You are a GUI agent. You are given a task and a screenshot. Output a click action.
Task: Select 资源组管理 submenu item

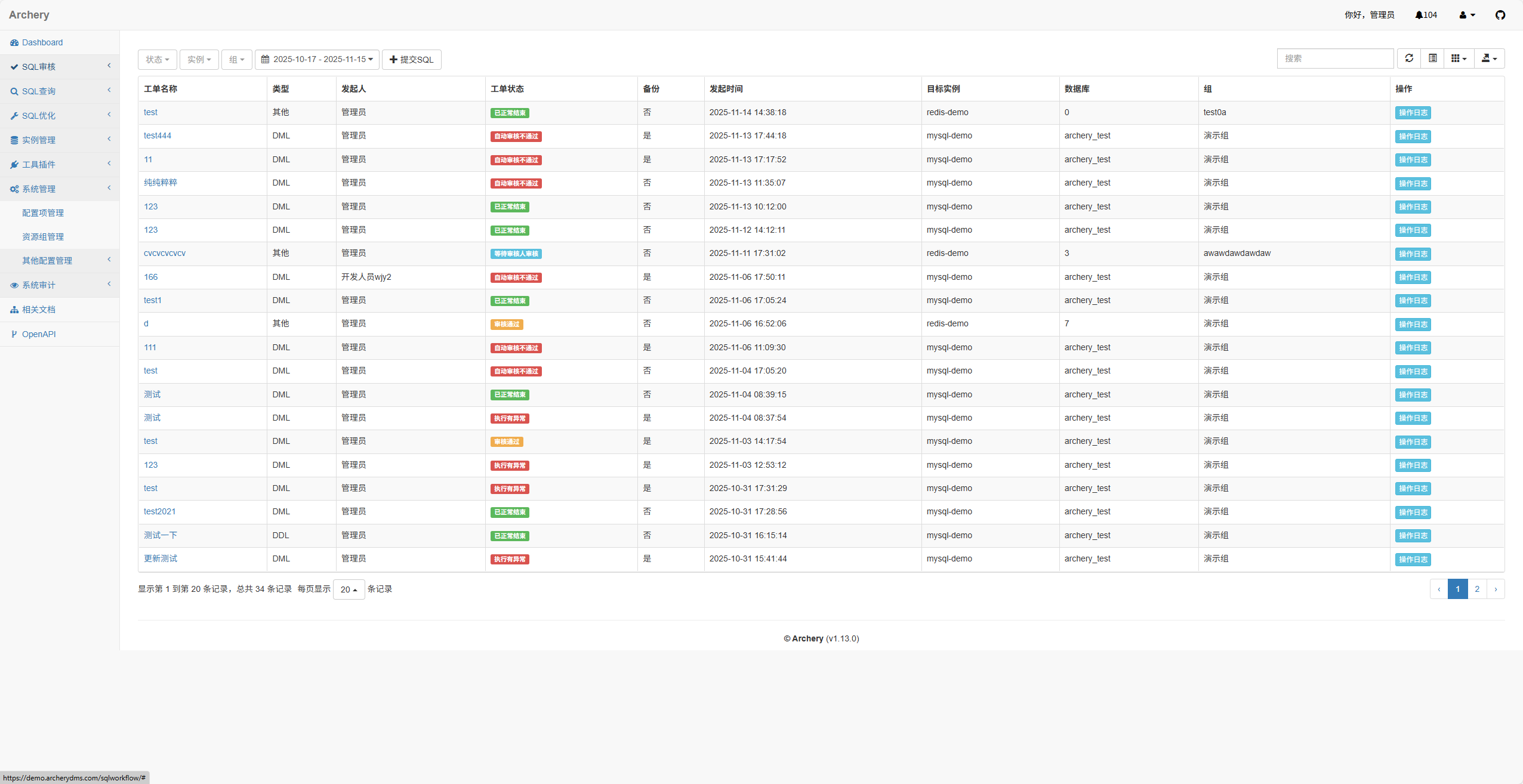43,237
